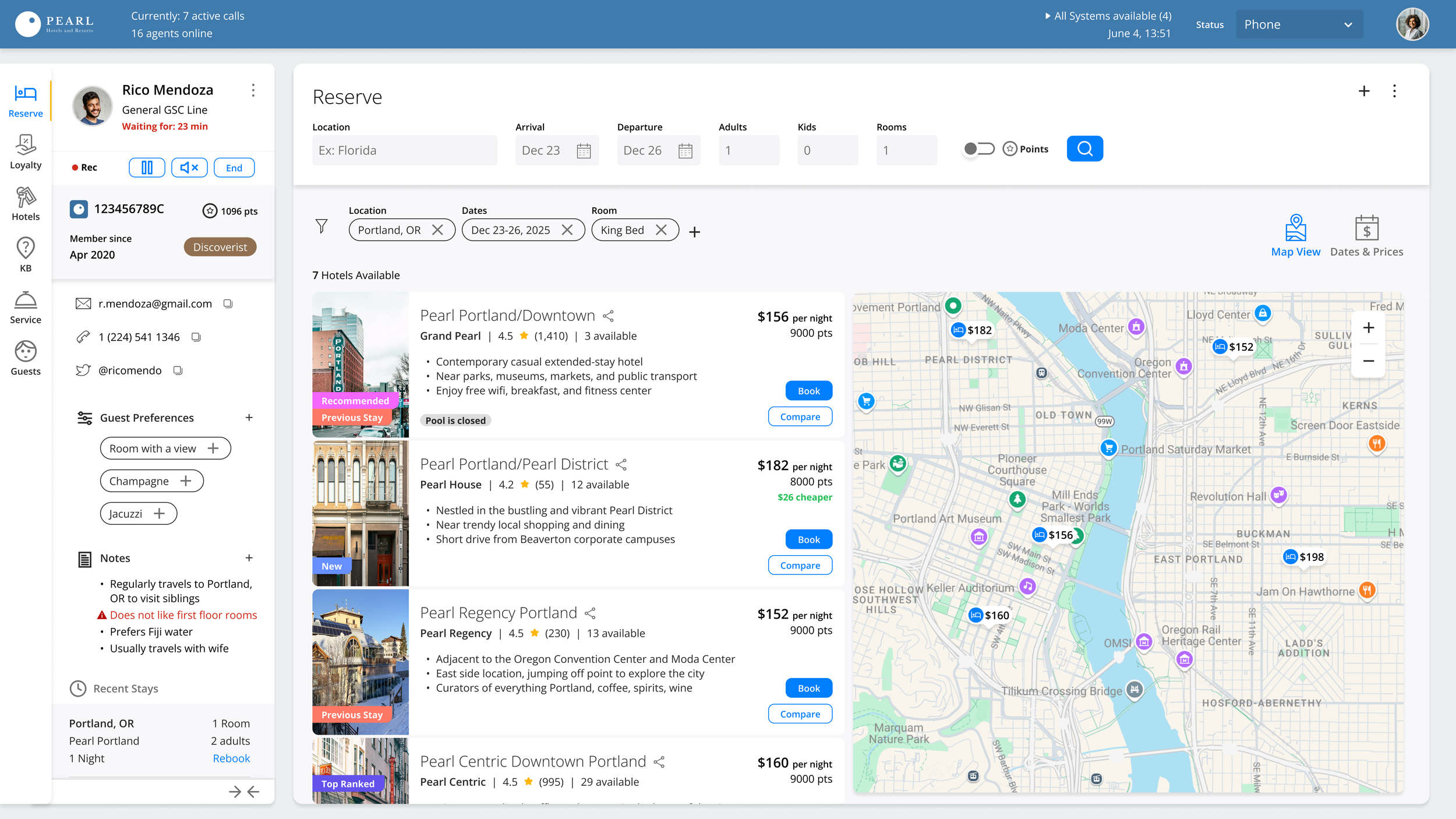End the current call
Viewport: 1456px width, 819px height.
pyautogui.click(x=234, y=168)
